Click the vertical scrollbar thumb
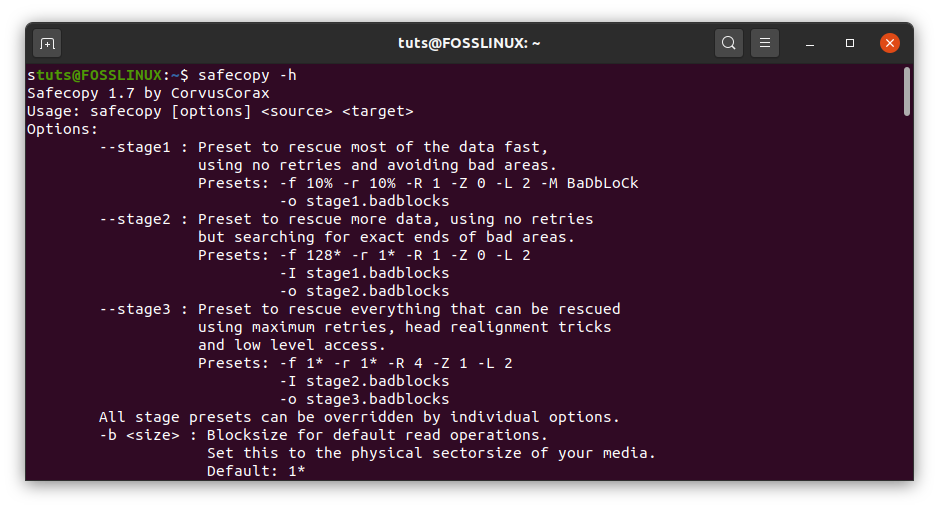 (906, 91)
